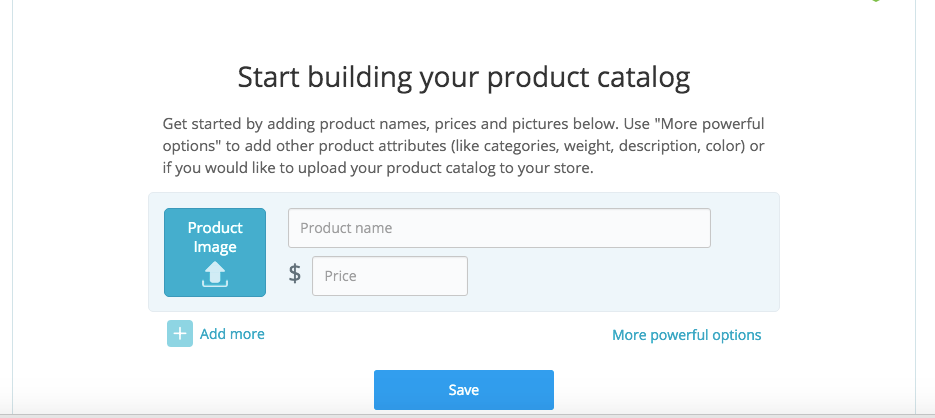Click the Add more link text

(232, 334)
